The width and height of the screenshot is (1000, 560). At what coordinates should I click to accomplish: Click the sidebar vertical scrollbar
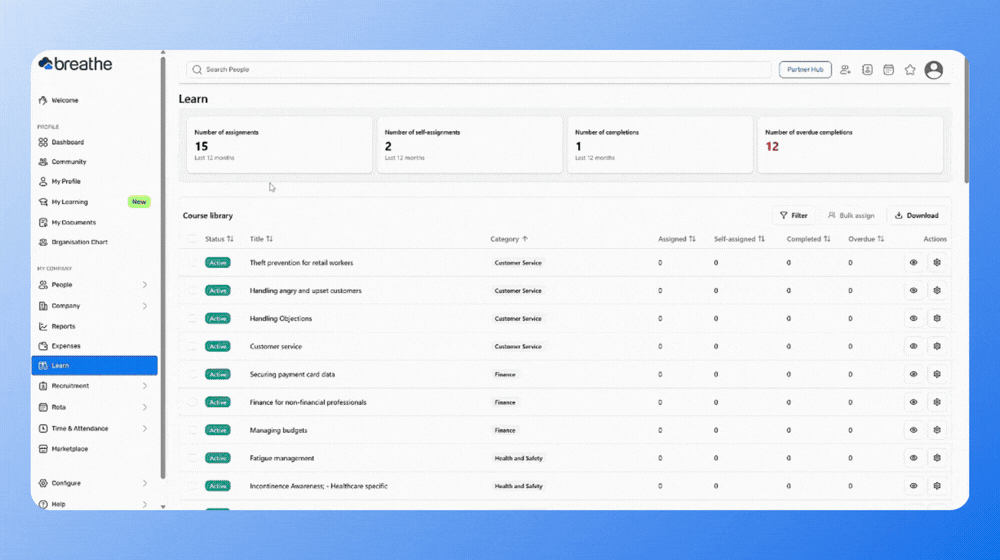coord(163,268)
